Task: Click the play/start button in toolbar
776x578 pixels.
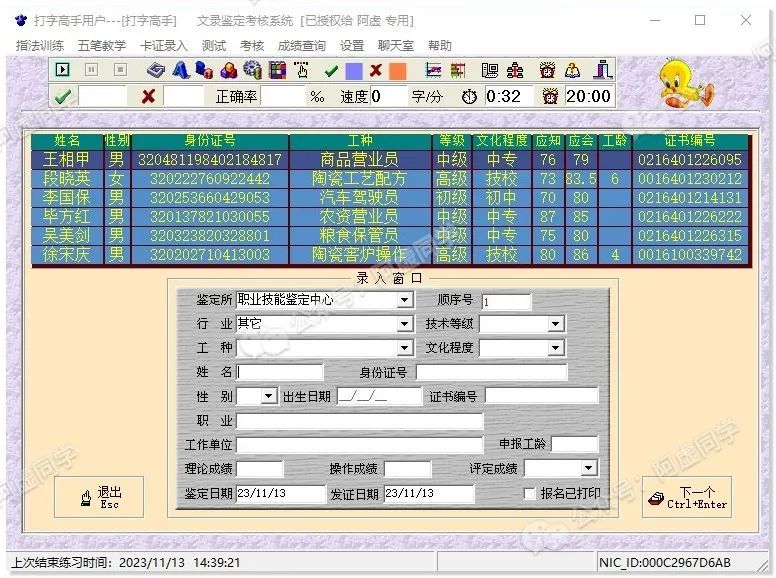Action: (x=62, y=69)
